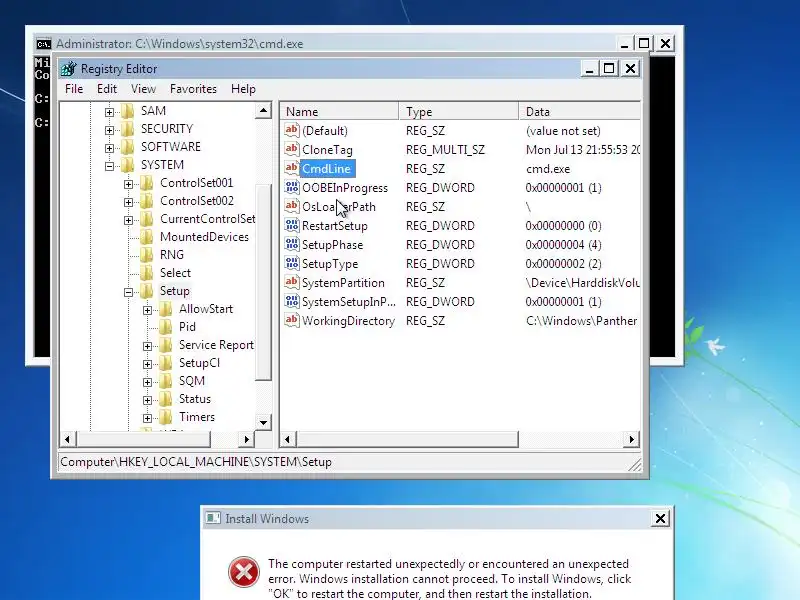
Task: Click the string icon next to SystemPartition
Action: (292, 282)
